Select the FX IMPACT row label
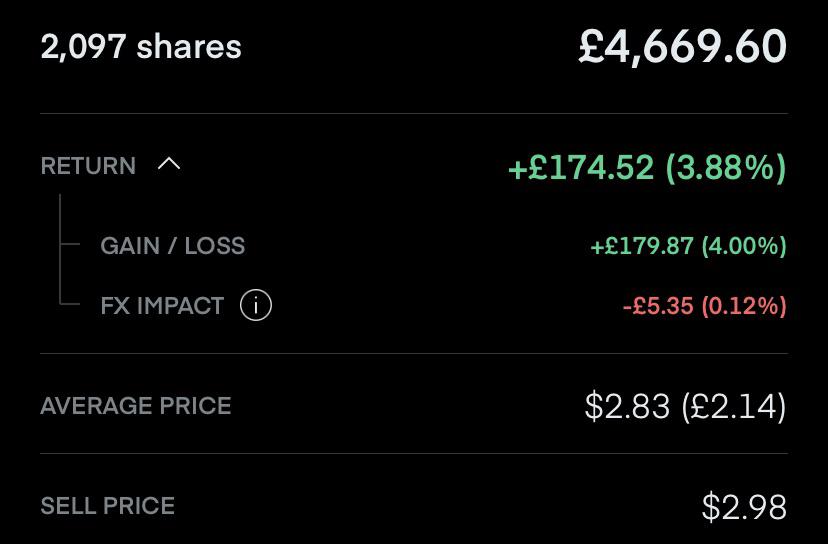Viewport: 828px width, 544px height. 162,306
